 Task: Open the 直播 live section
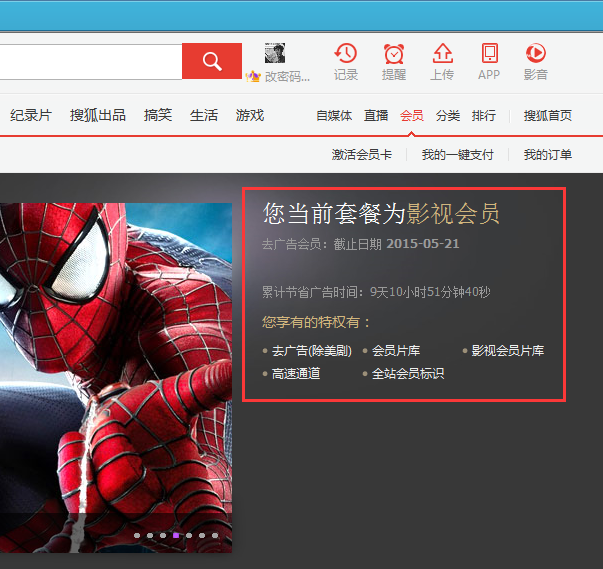point(376,115)
